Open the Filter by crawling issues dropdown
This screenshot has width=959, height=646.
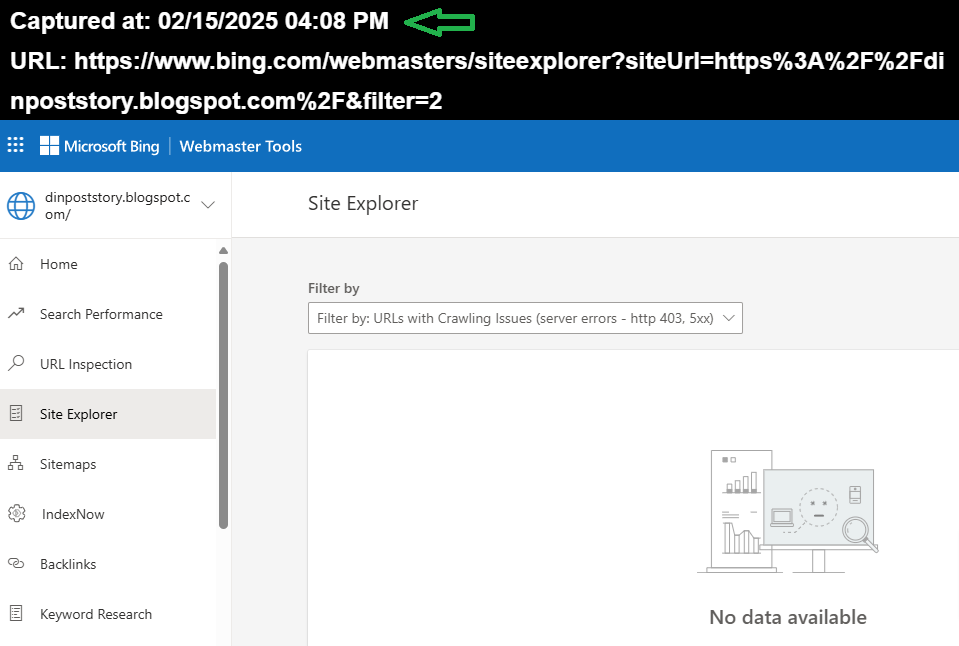(x=525, y=318)
